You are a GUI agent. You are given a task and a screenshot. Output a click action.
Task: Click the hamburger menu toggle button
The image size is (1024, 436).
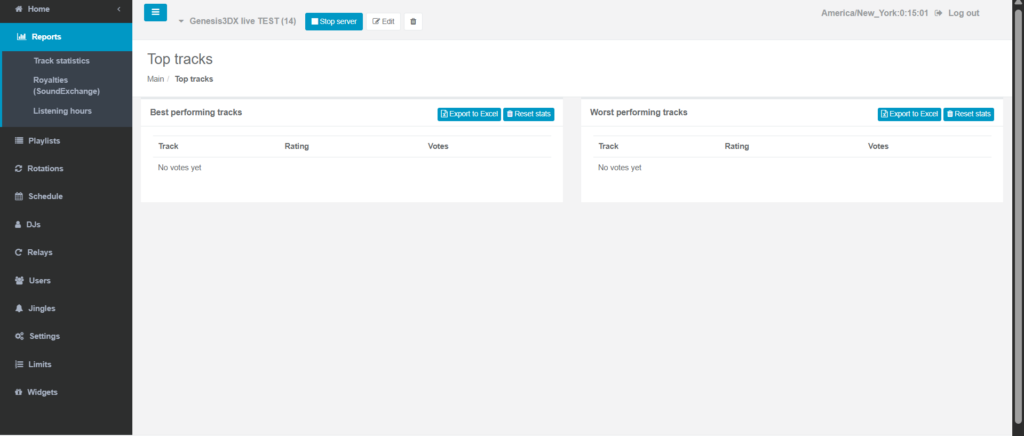(155, 13)
